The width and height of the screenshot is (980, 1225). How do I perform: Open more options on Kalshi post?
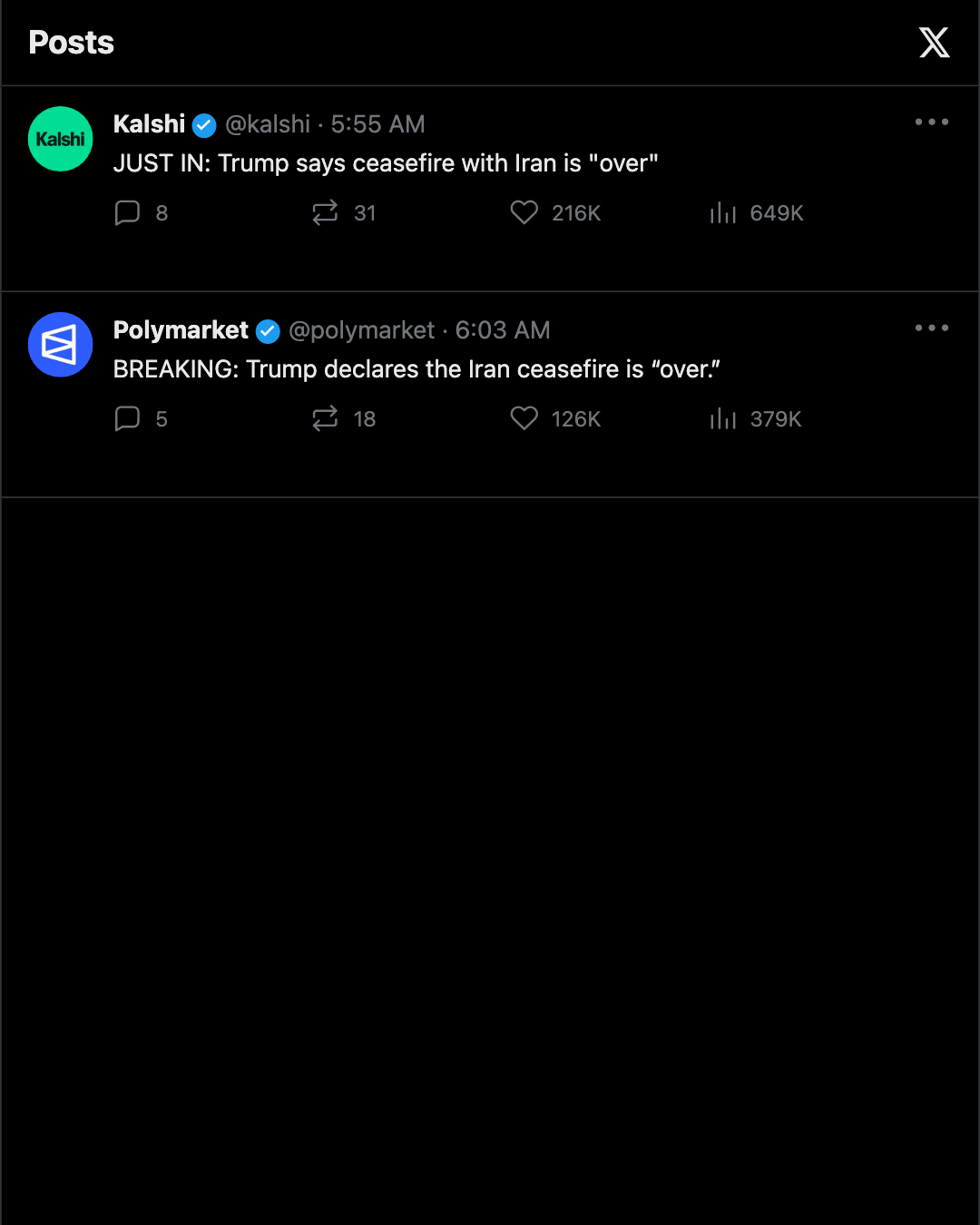point(932,122)
